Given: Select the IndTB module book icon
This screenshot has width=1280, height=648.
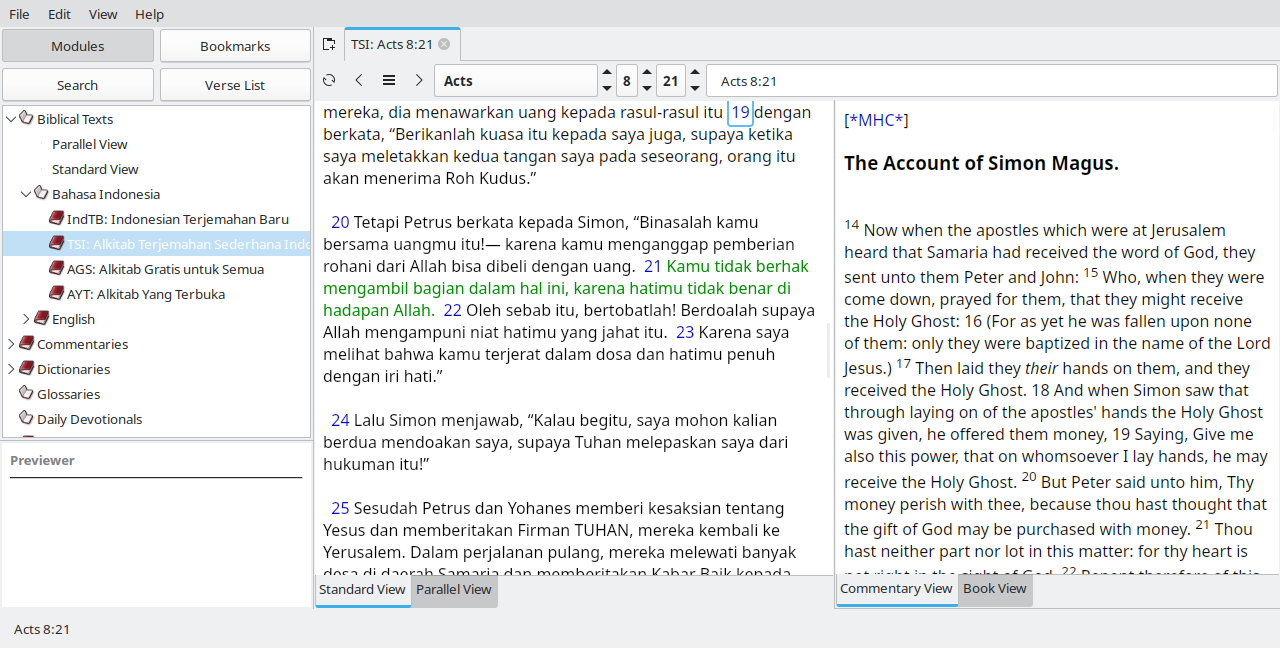Looking at the screenshot, I should click(x=57, y=219).
